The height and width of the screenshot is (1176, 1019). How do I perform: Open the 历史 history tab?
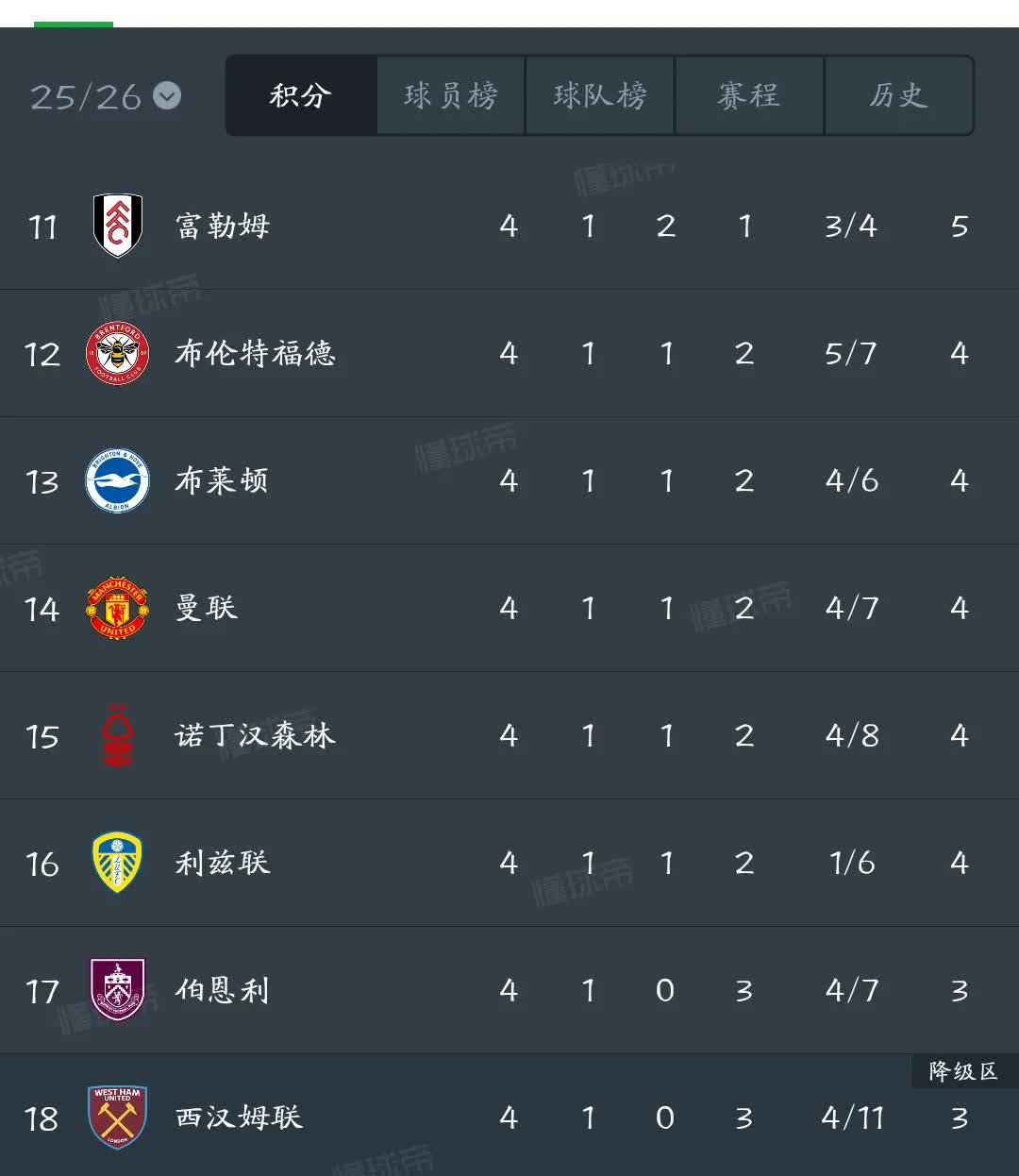[898, 95]
